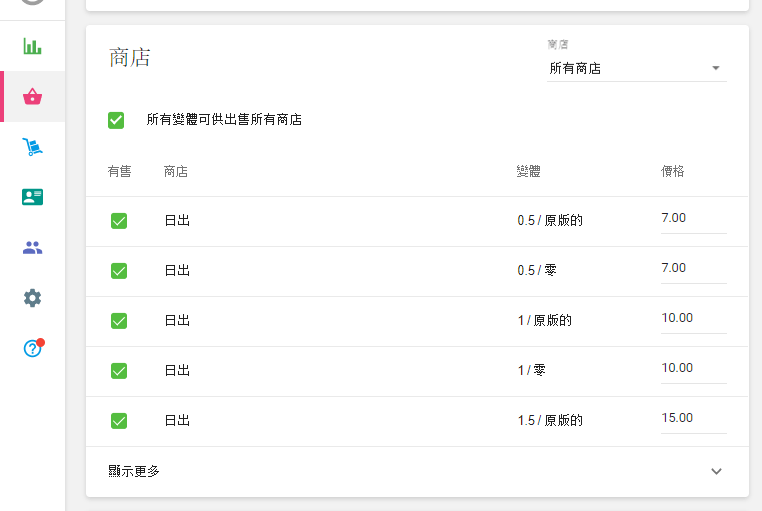
Task: Open the Inventory hand truck icon
Action: click(x=32, y=146)
